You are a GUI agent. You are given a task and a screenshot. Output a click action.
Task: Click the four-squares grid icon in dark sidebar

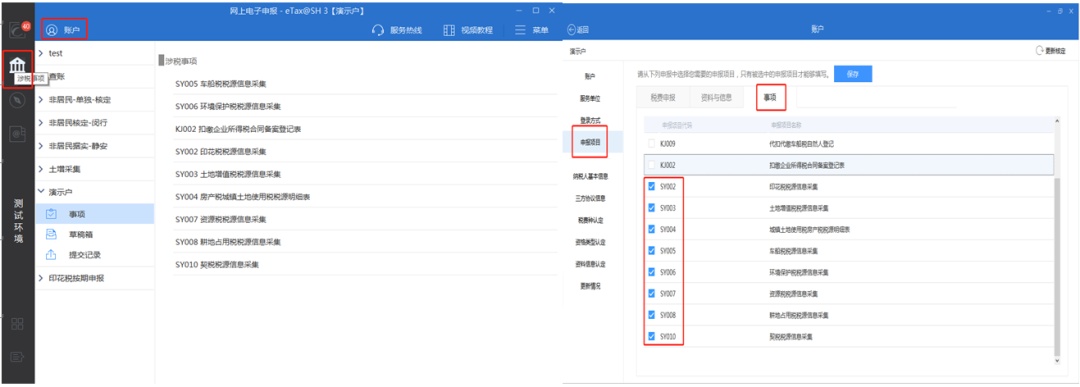[17, 324]
